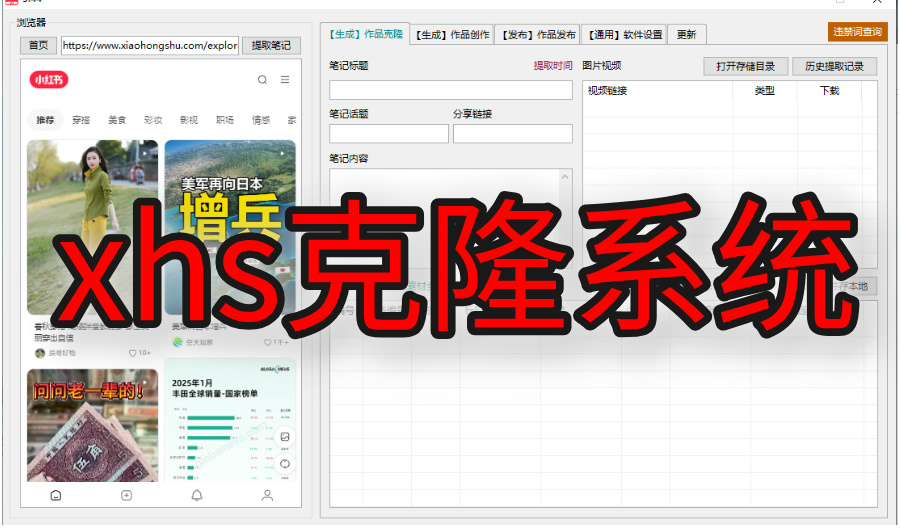
Task: Click the 打开存储目录 button
Action: pyautogui.click(x=745, y=67)
